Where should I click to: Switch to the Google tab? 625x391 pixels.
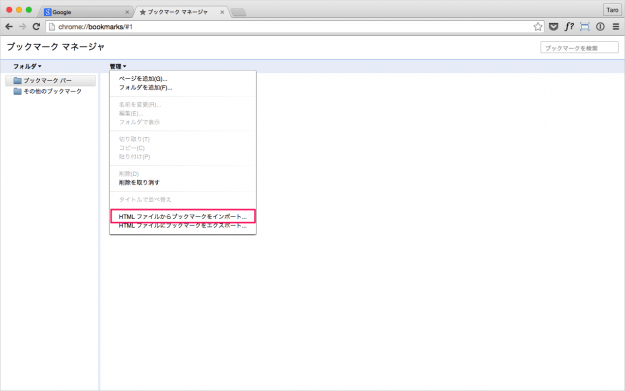[x=86, y=12]
